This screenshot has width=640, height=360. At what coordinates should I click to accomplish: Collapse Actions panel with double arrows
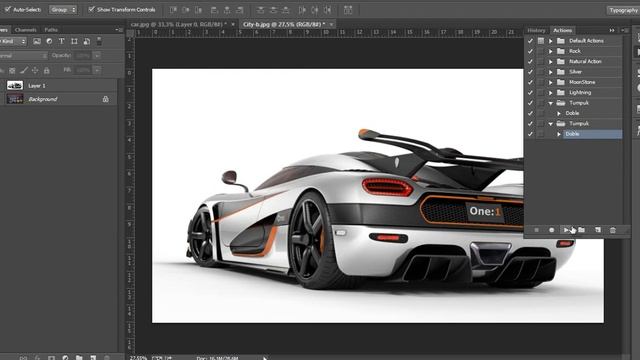[612, 30]
